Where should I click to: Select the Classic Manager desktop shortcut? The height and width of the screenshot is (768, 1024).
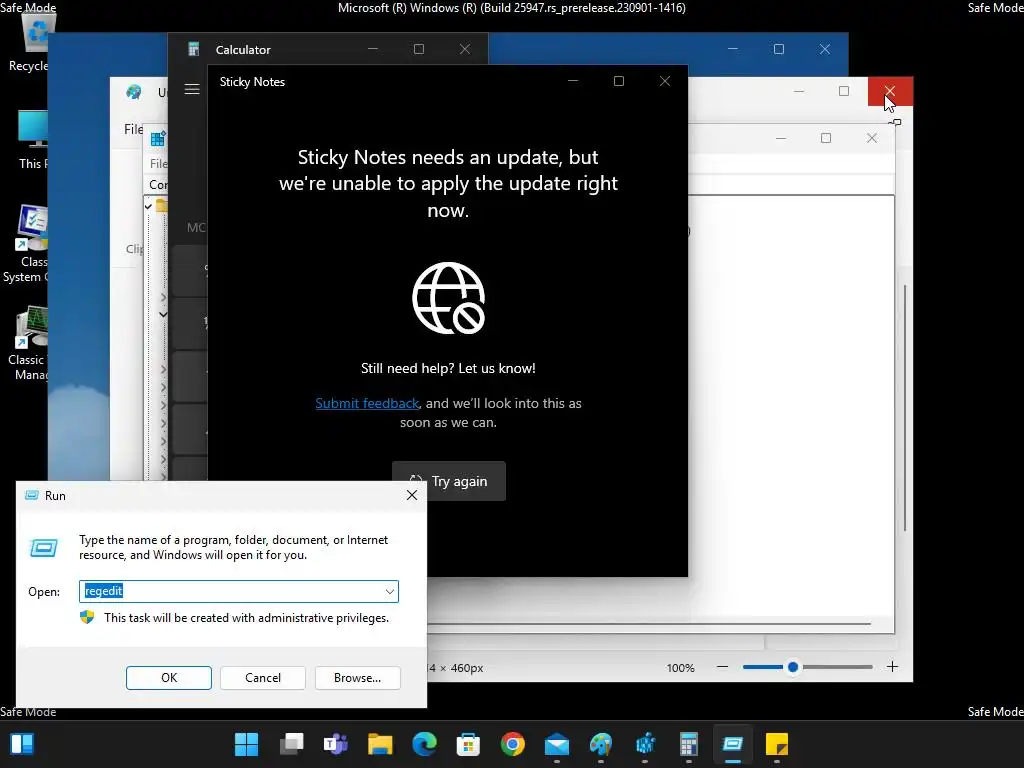pos(29,343)
